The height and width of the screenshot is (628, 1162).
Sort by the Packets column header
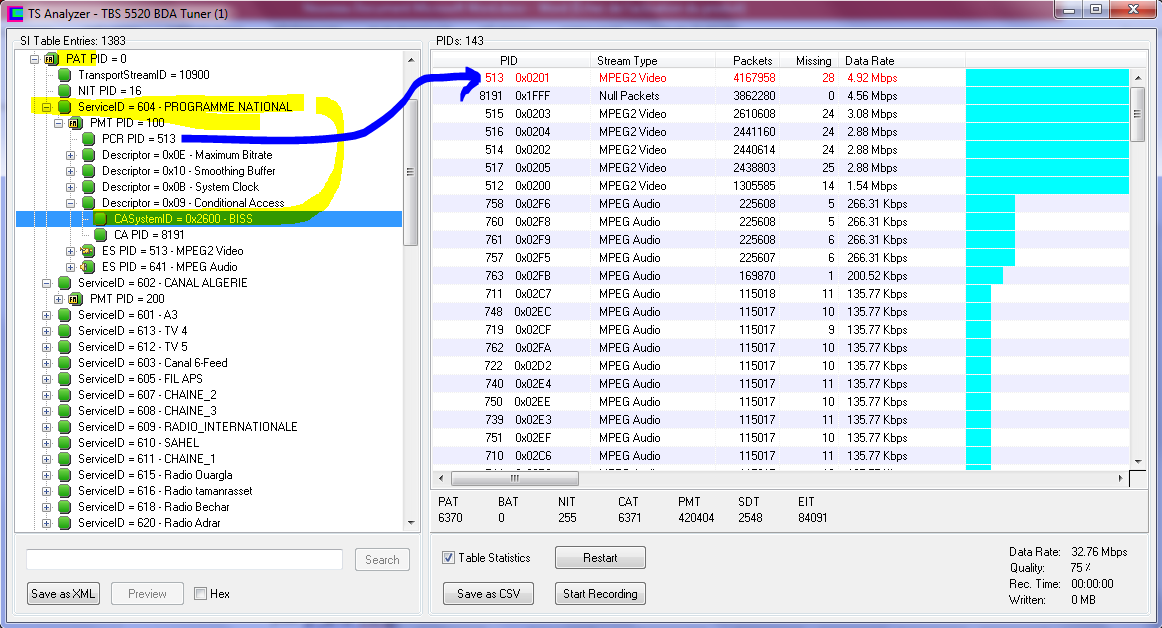752,61
